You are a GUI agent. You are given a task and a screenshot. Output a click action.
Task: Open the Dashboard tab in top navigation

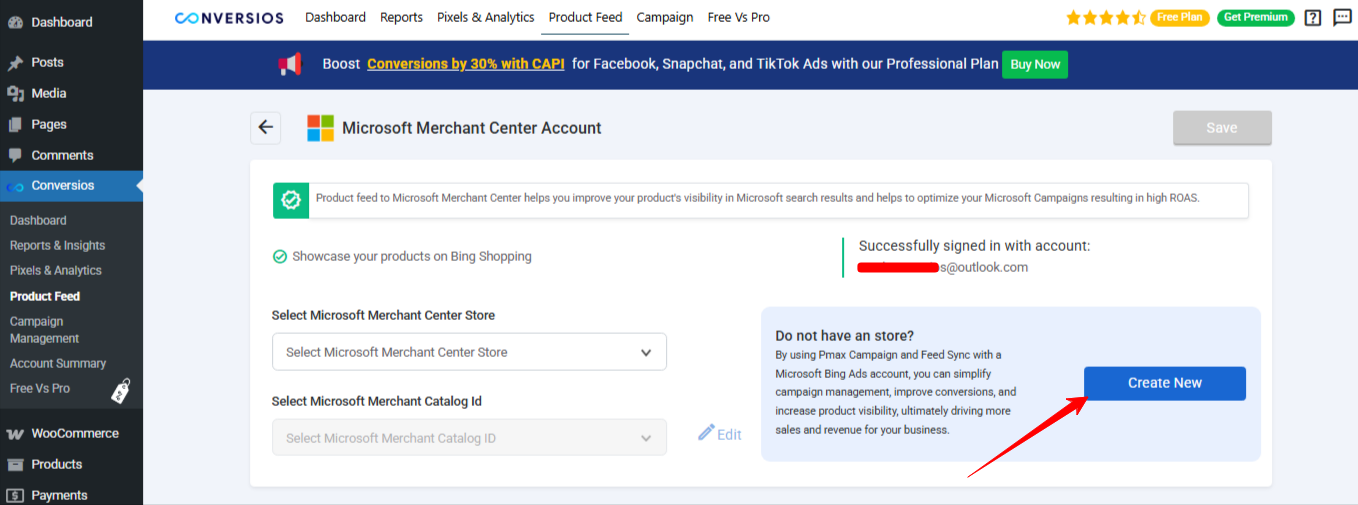(x=335, y=17)
